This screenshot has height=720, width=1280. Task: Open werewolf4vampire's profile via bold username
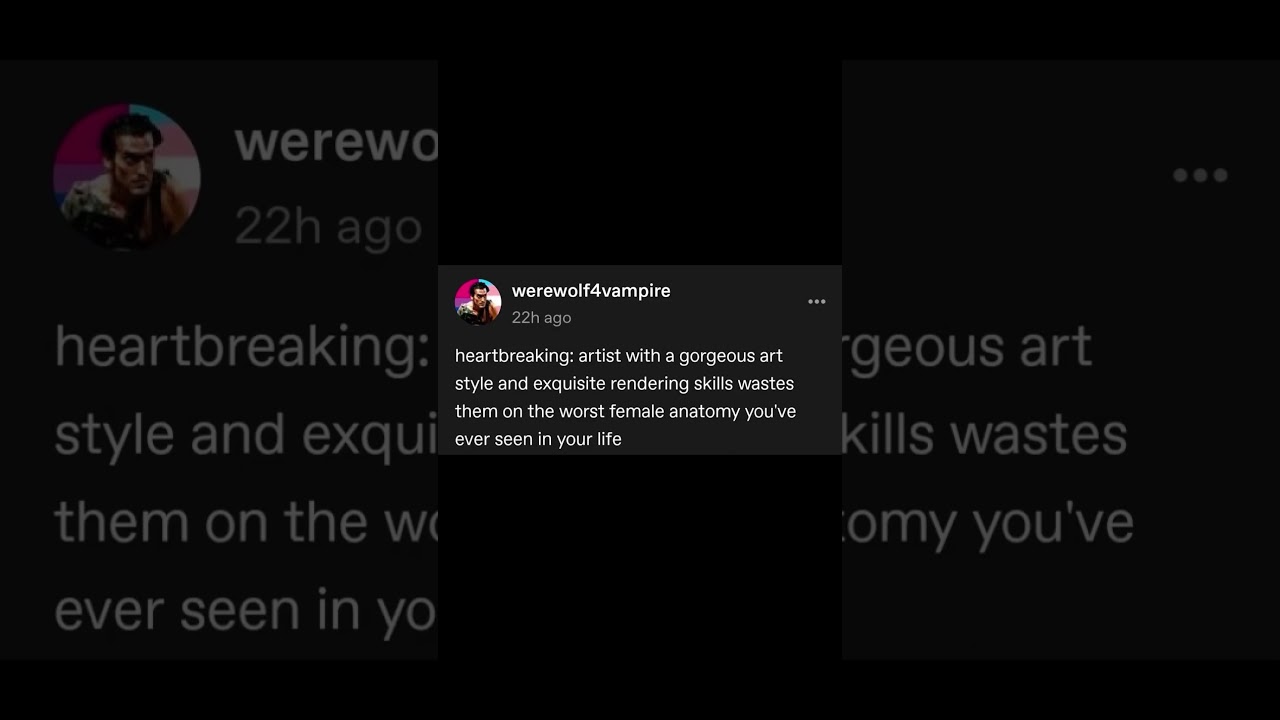pos(591,291)
